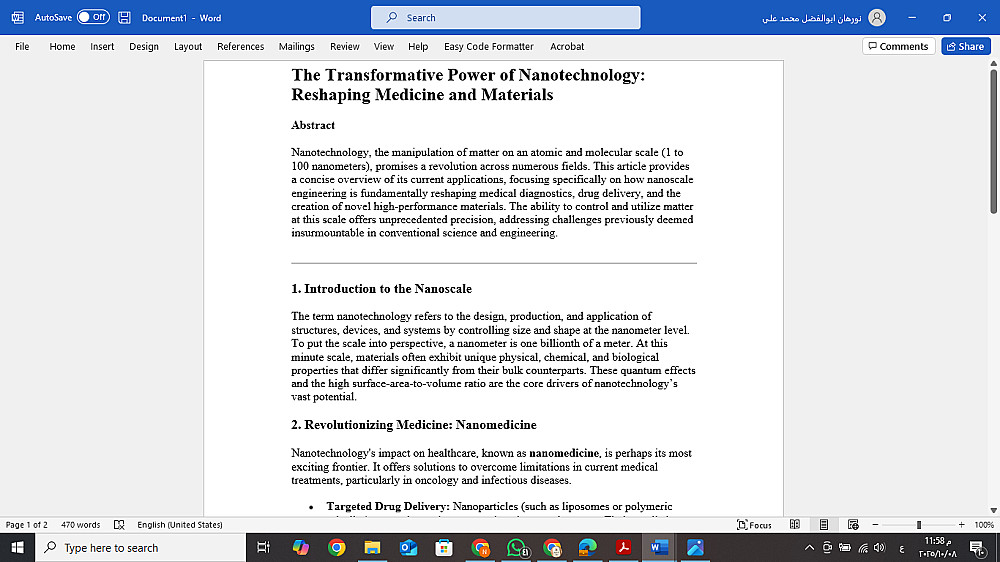This screenshot has height=562, width=1000.
Task: Open the taskbar clock showing 11:58
Action: pyautogui.click(x=938, y=547)
